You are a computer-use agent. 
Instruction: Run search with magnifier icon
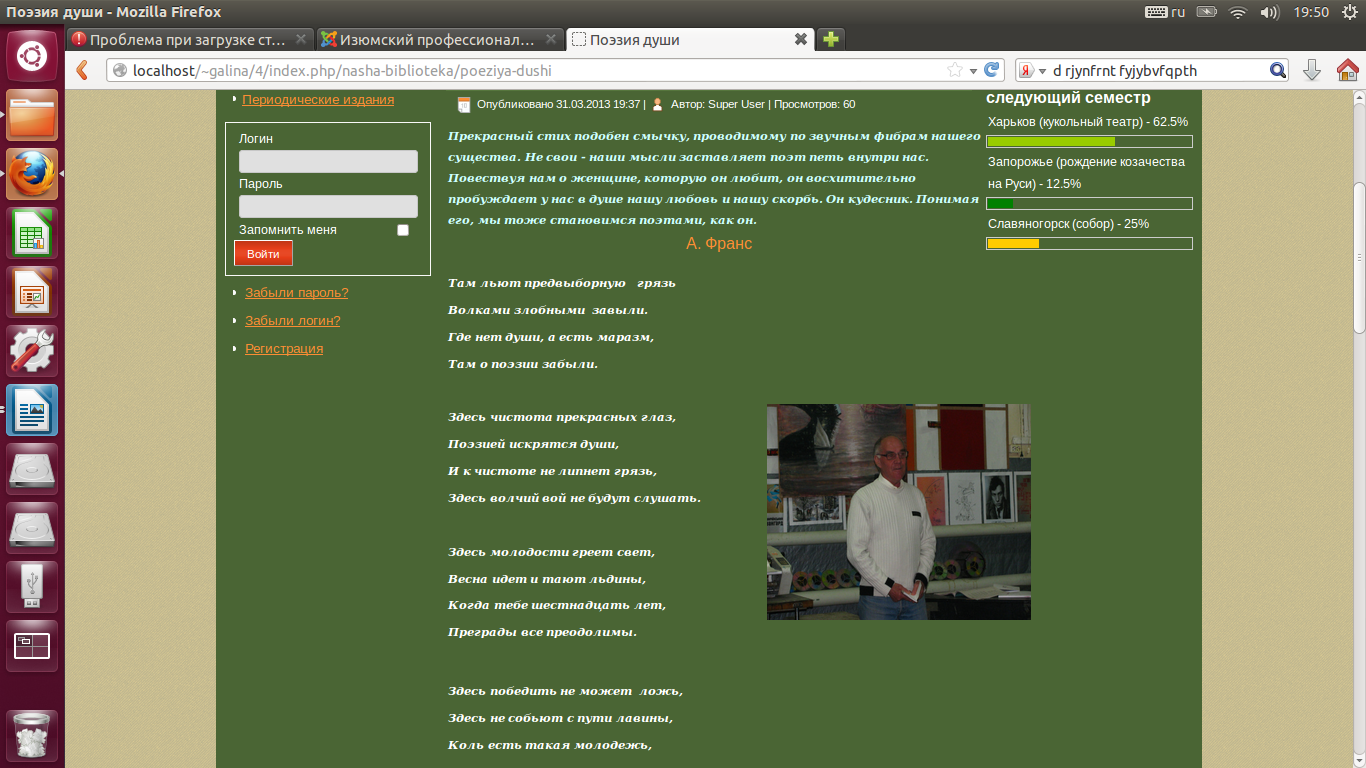pos(1278,70)
